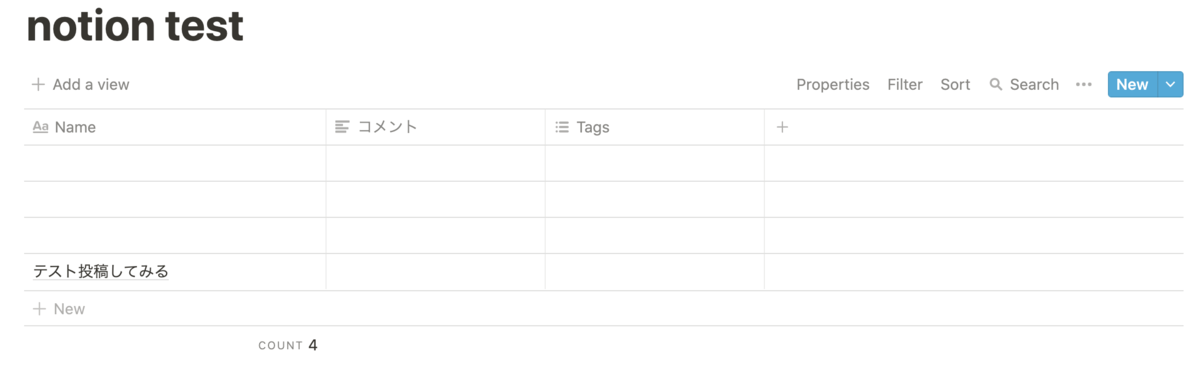The image size is (1200, 369).
Task: Open the three-dots more options menu
Action: point(1083,85)
